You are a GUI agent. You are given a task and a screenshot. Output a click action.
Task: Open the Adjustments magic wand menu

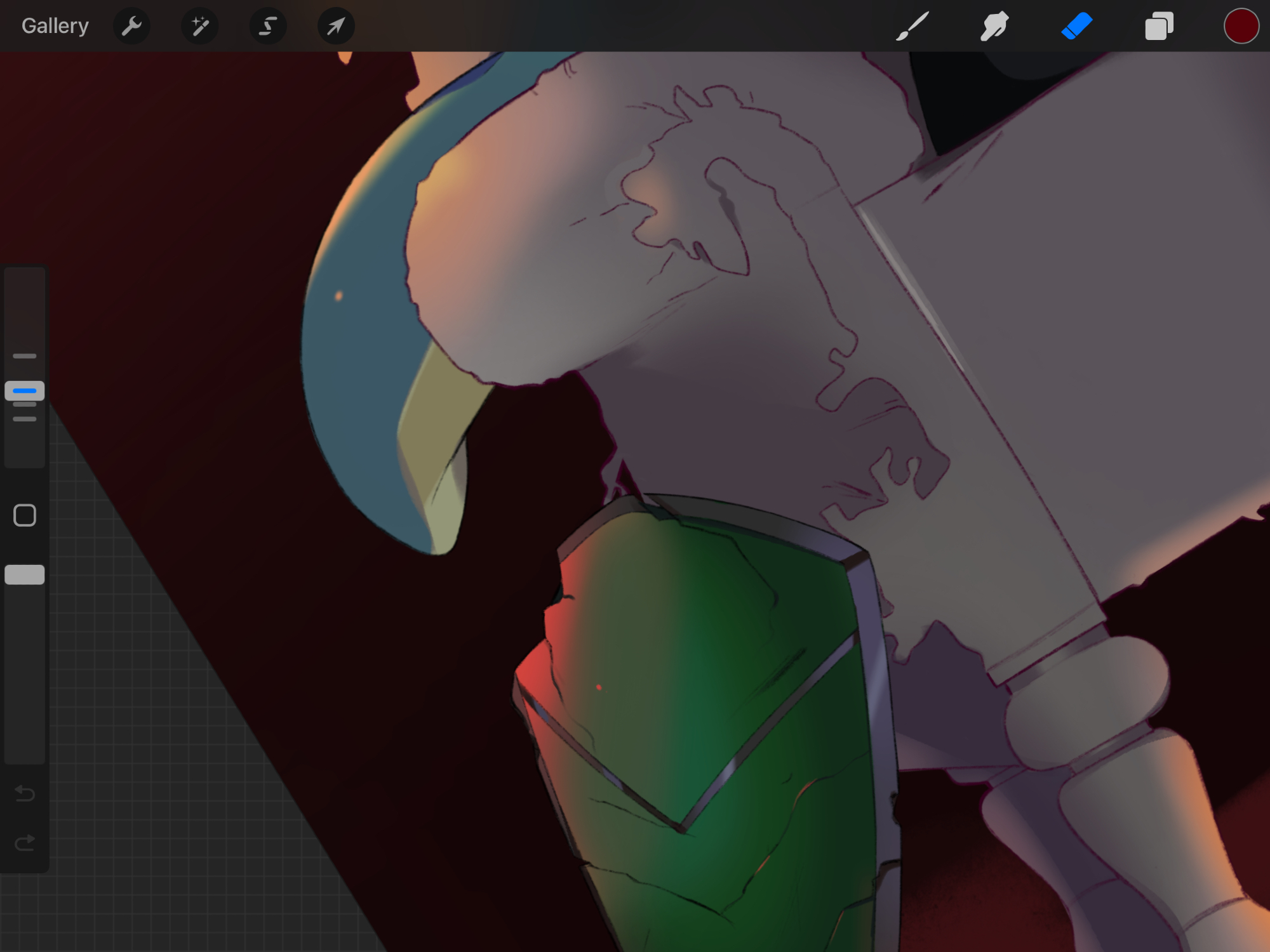pyautogui.click(x=200, y=26)
